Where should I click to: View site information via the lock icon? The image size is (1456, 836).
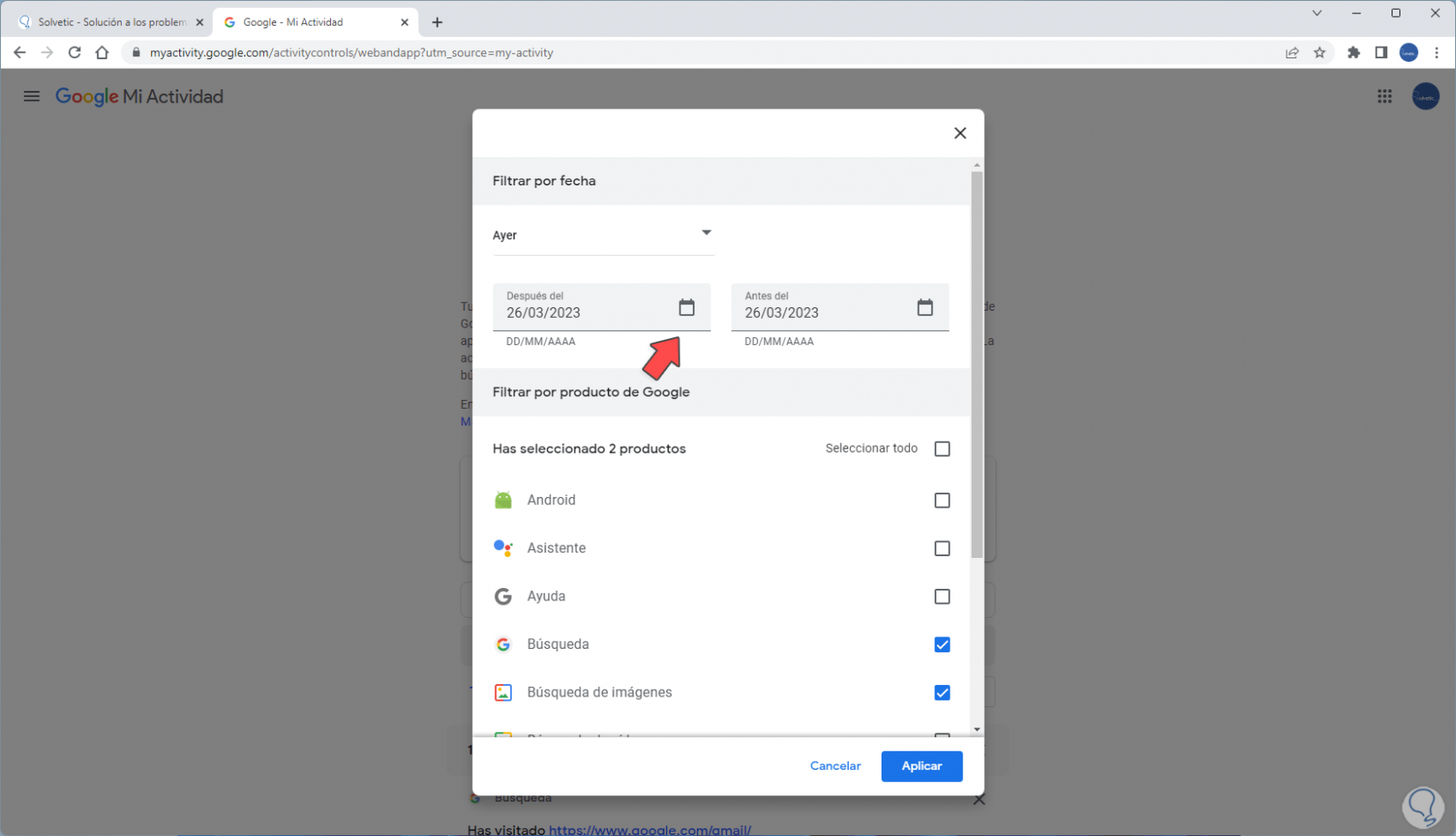(136, 53)
